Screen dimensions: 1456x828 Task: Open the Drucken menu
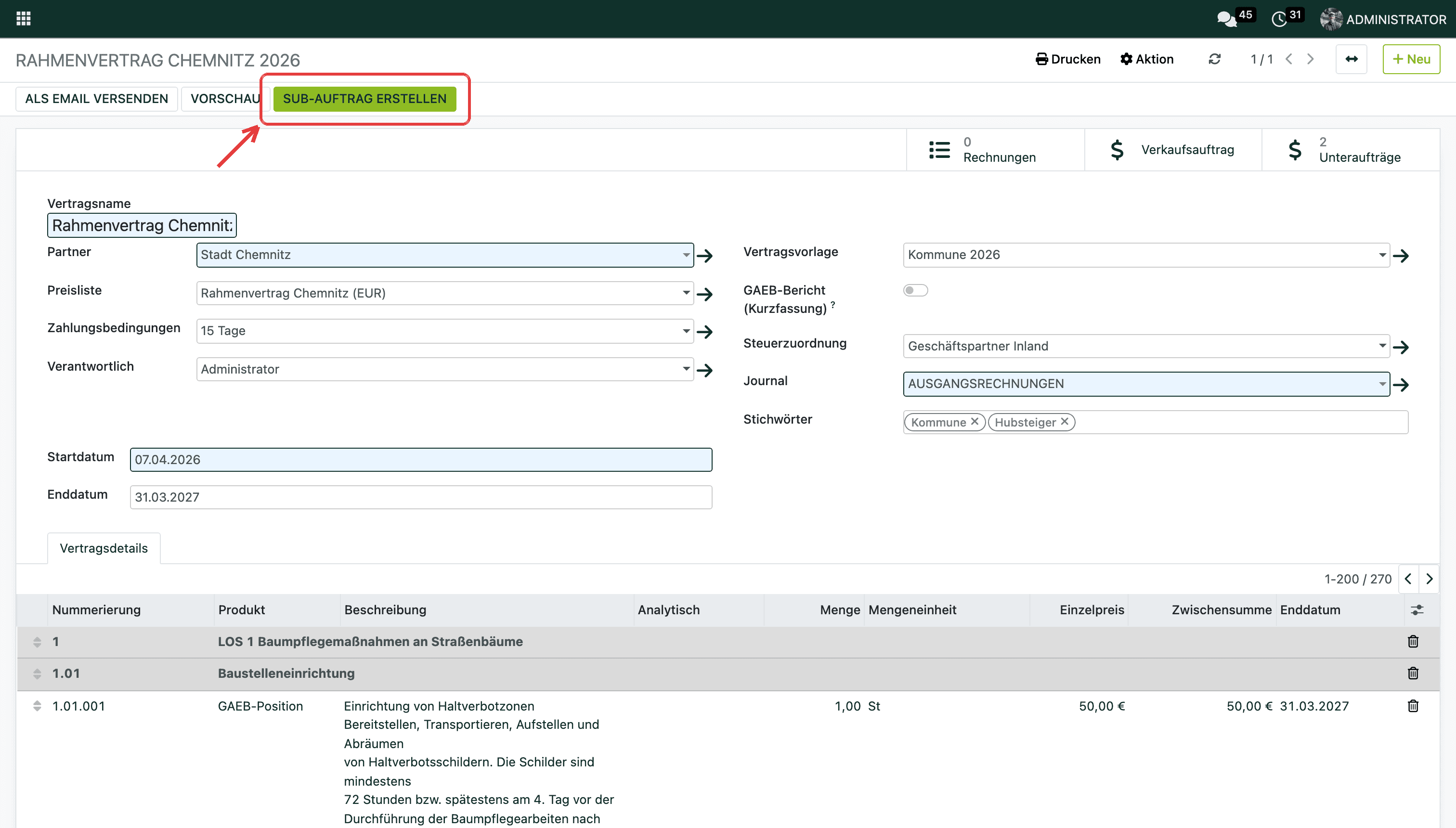[1068, 59]
